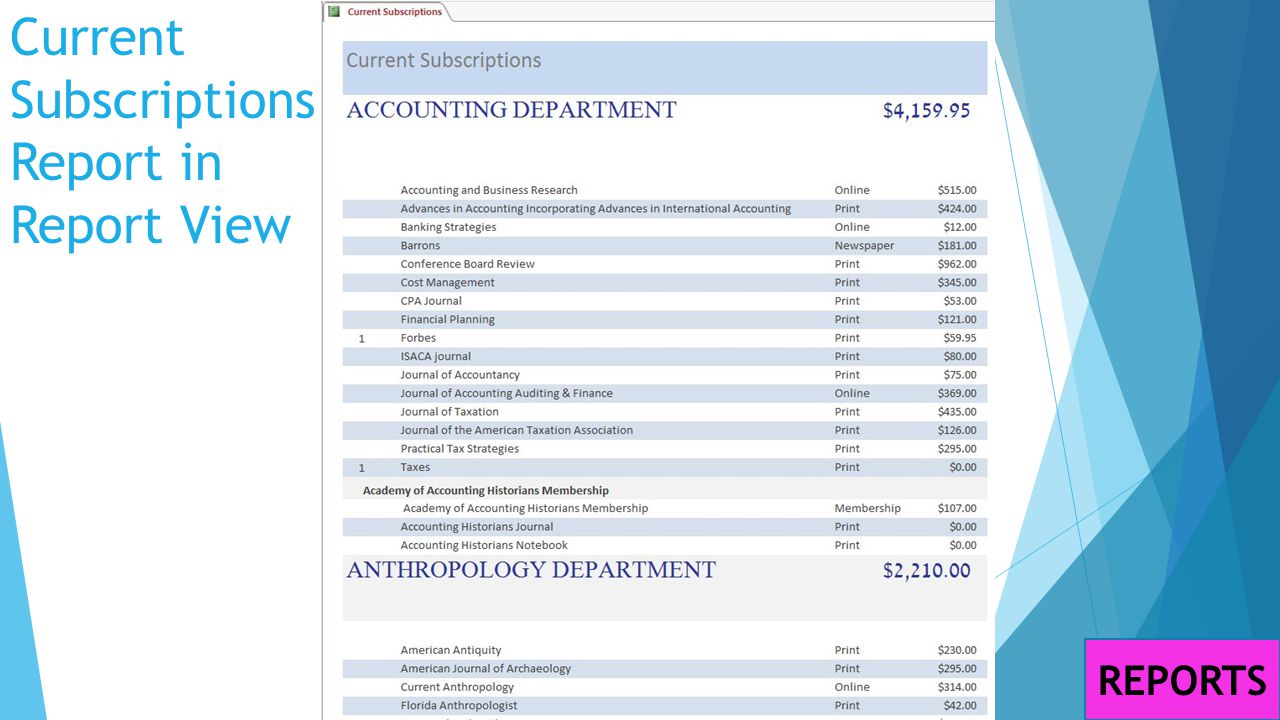
Task: Click the Forbes title
Action: [x=418, y=338]
